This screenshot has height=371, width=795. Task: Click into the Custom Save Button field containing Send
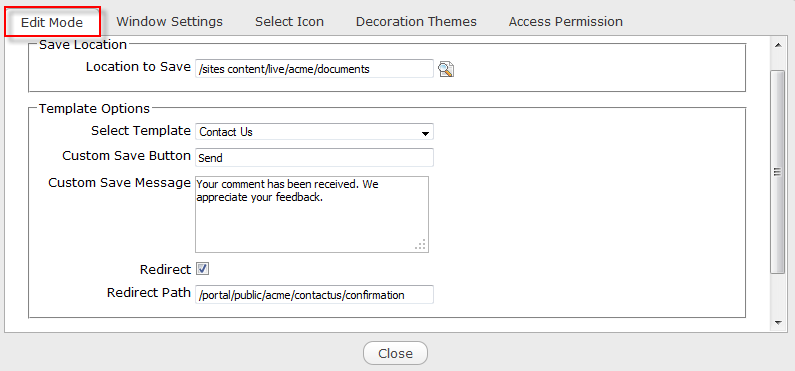(x=314, y=158)
